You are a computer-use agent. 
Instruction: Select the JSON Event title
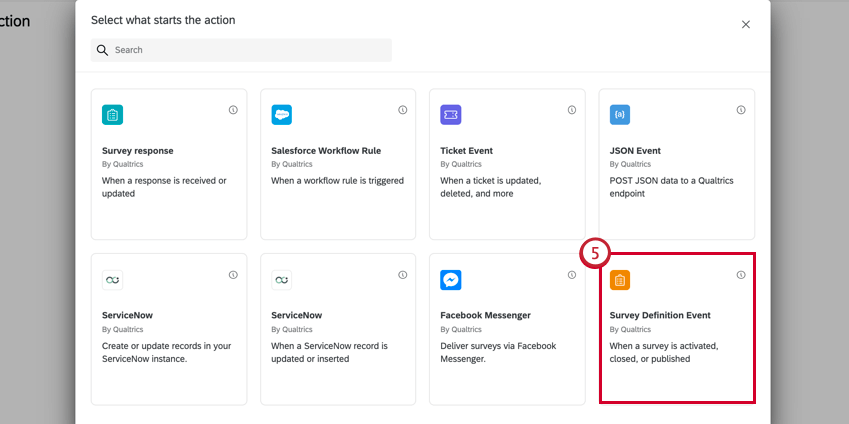pyautogui.click(x=635, y=151)
